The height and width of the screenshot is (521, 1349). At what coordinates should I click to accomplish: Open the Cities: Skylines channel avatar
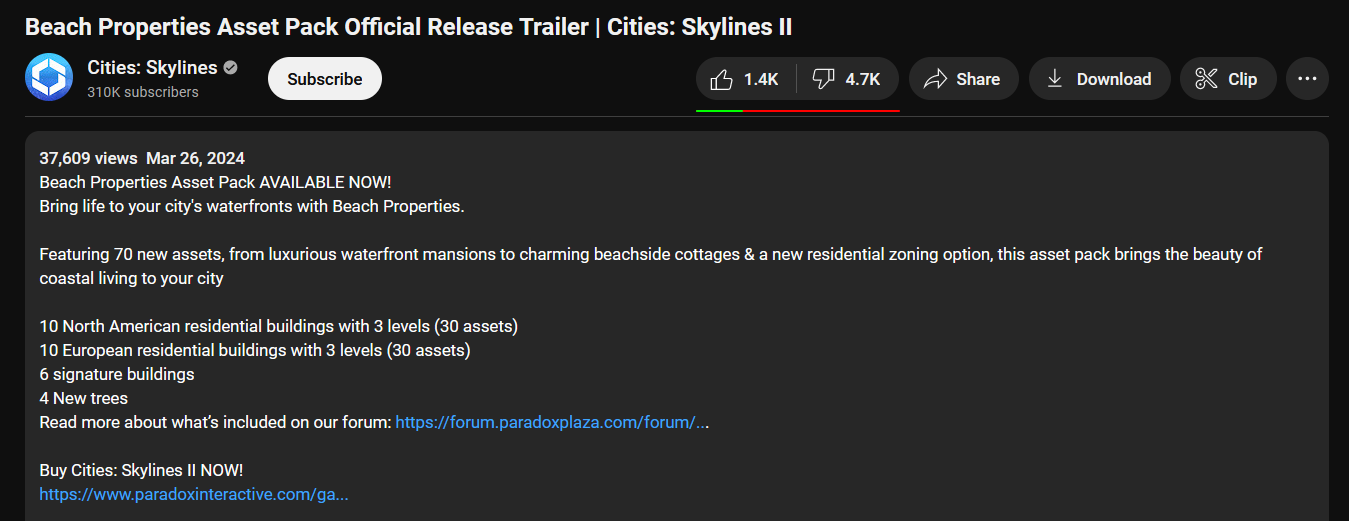[x=49, y=78]
